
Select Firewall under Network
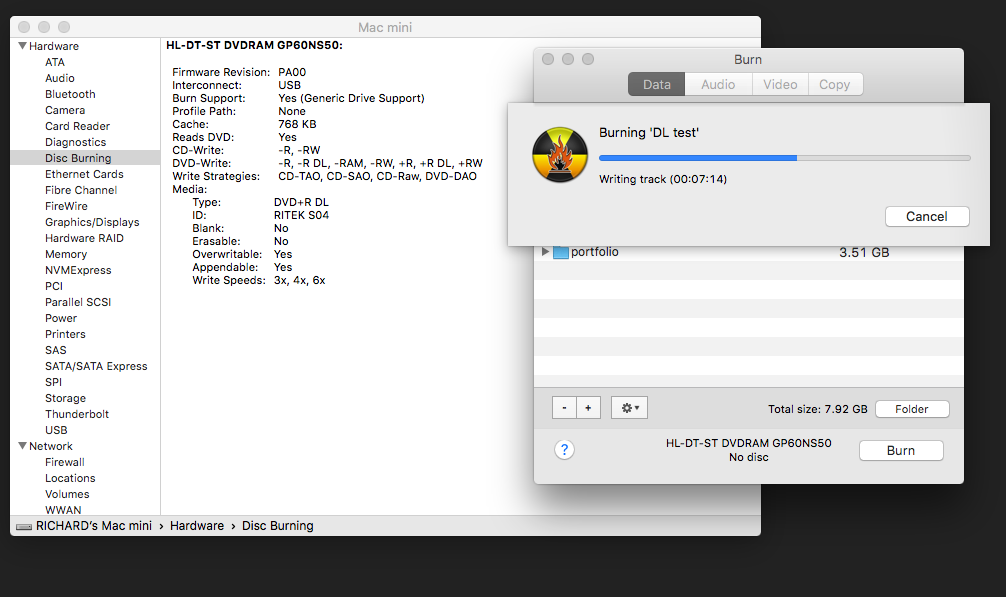coord(65,462)
